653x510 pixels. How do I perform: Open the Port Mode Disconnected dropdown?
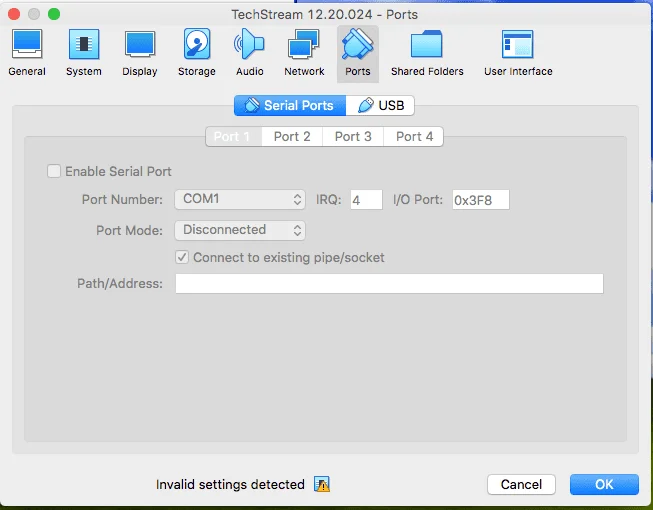tap(240, 230)
